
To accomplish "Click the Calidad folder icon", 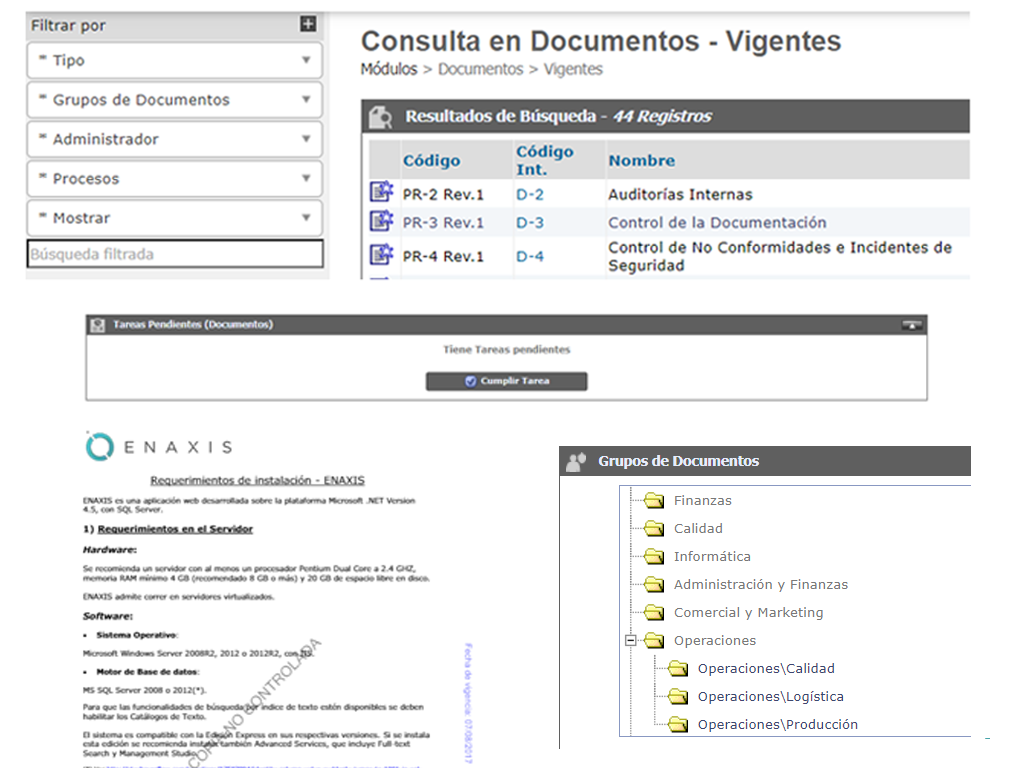I will [654, 528].
